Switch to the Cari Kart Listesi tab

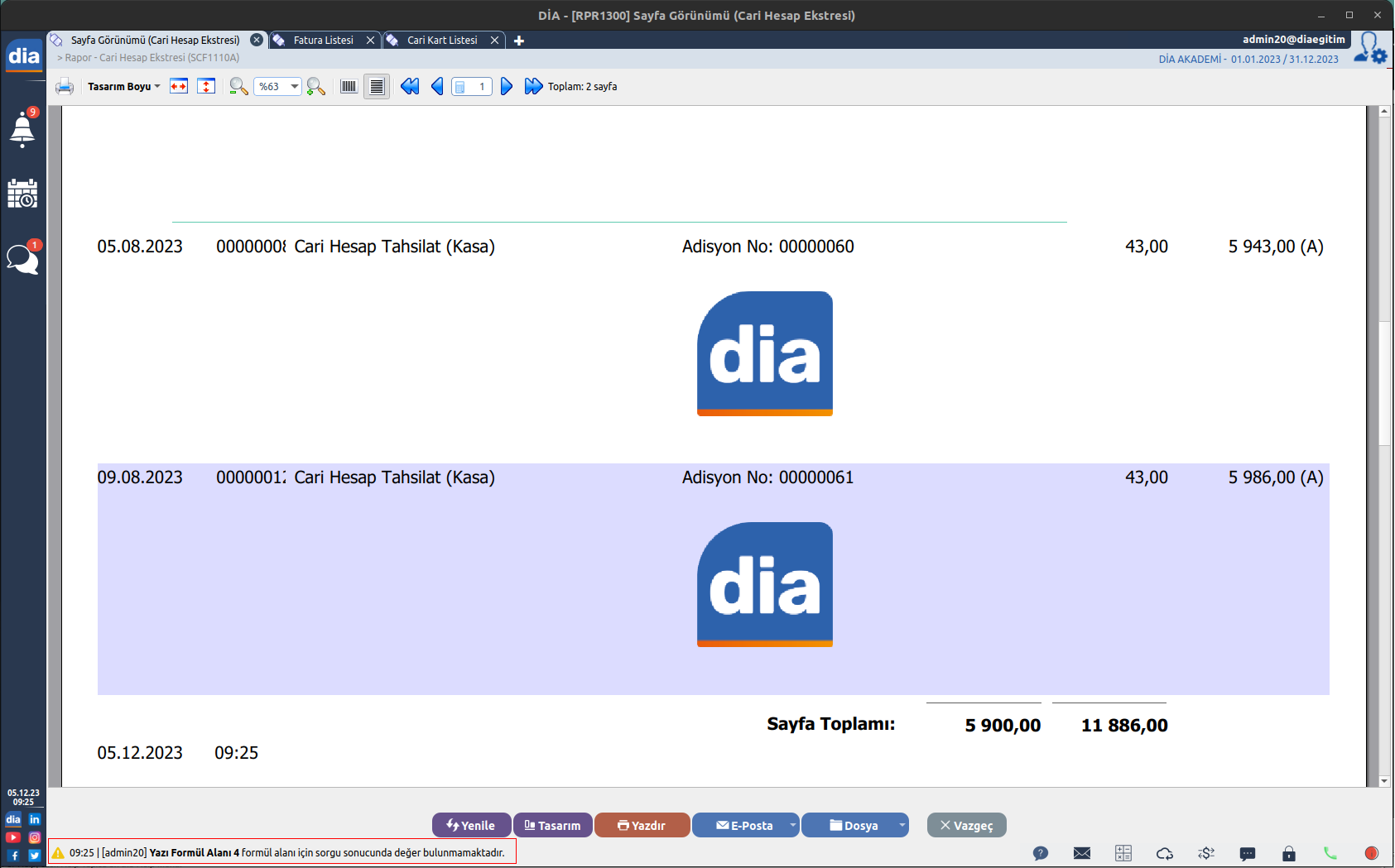(442, 41)
